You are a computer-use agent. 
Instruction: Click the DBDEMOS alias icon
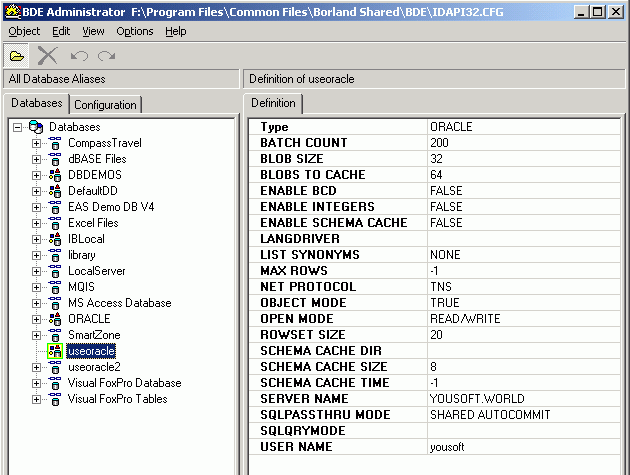55,175
